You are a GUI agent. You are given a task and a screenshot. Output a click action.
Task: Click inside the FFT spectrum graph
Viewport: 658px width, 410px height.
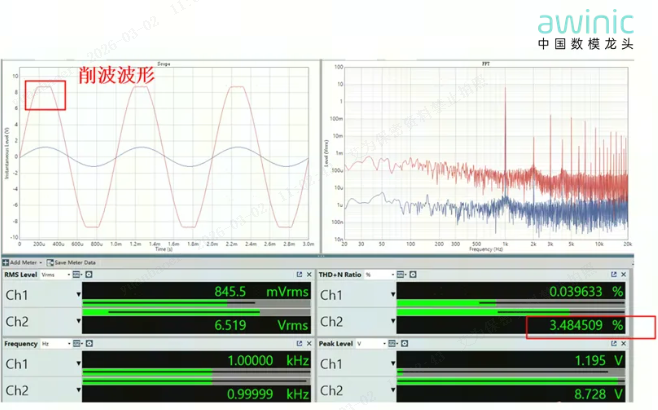point(486,154)
